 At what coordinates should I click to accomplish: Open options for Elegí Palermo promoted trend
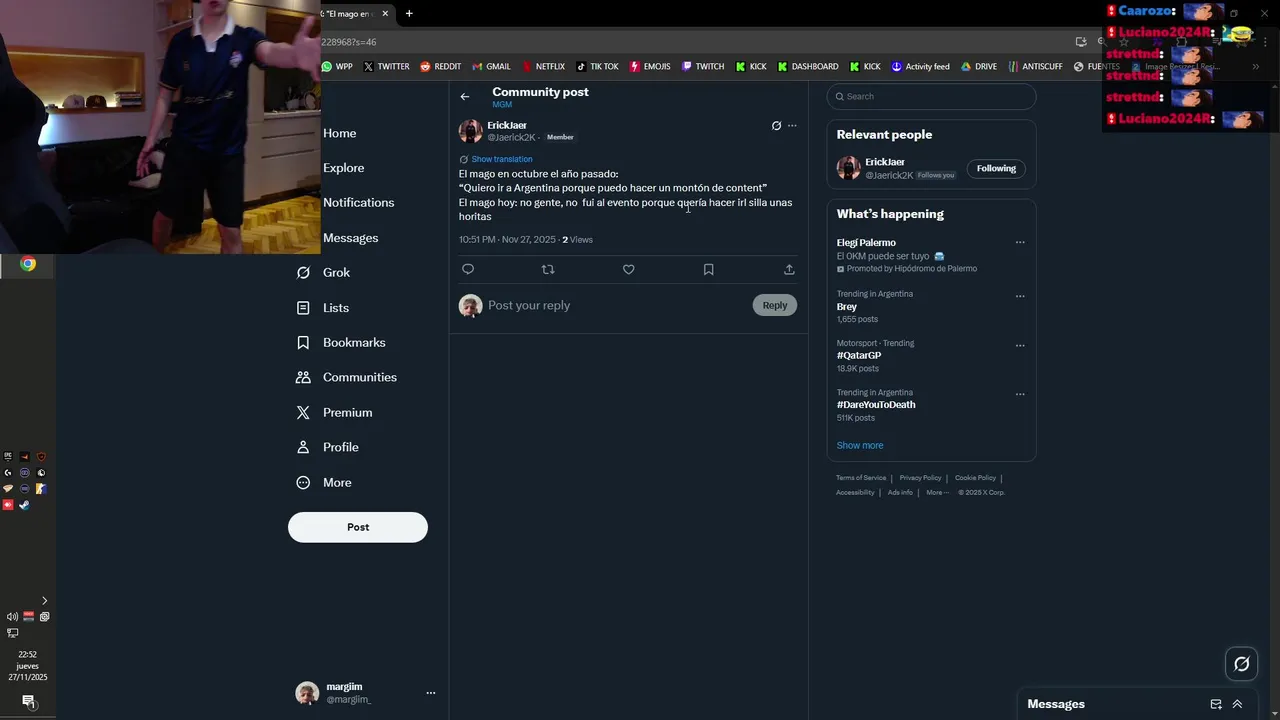pos(1020,242)
